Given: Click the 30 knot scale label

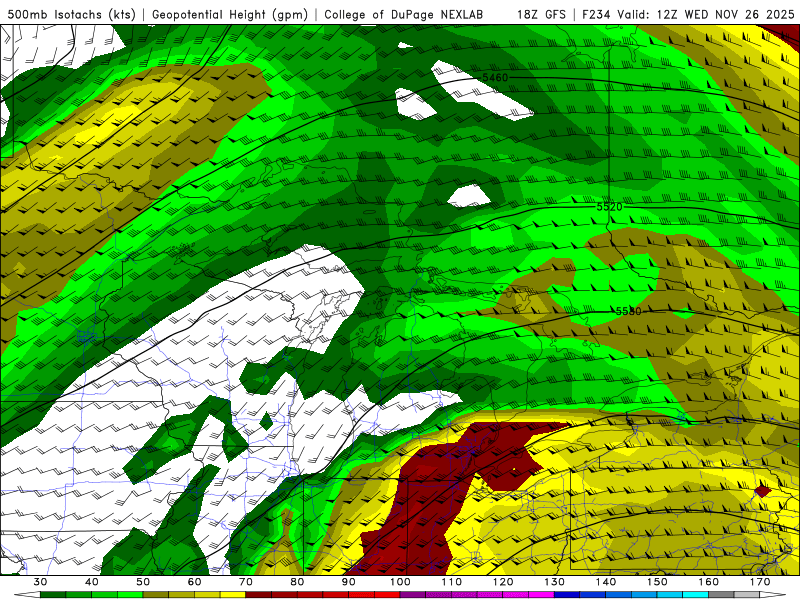Looking at the screenshot, I should tap(40, 582).
